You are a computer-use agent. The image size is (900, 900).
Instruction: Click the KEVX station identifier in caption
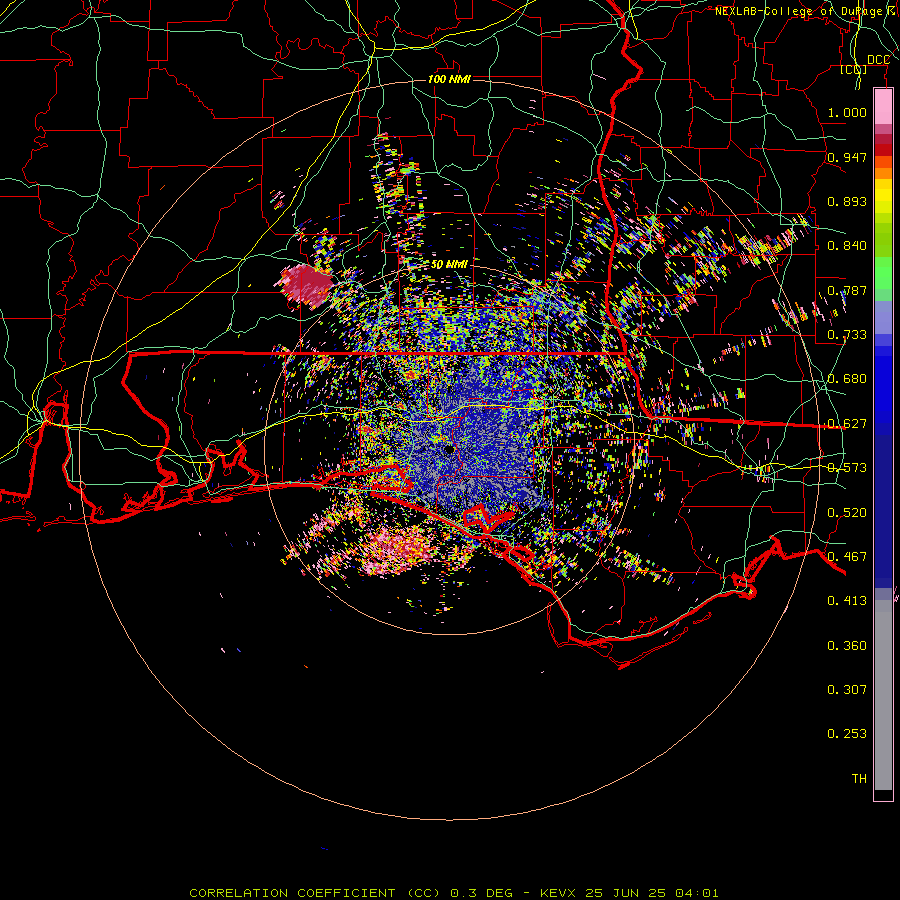[x=560, y=893]
